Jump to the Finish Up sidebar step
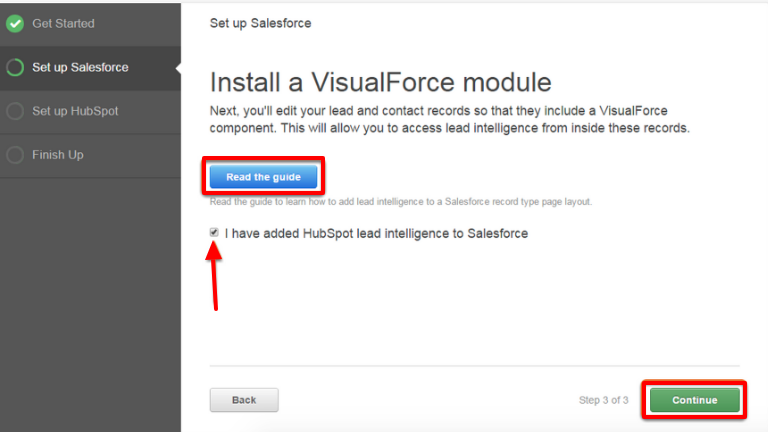 coord(57,155)
